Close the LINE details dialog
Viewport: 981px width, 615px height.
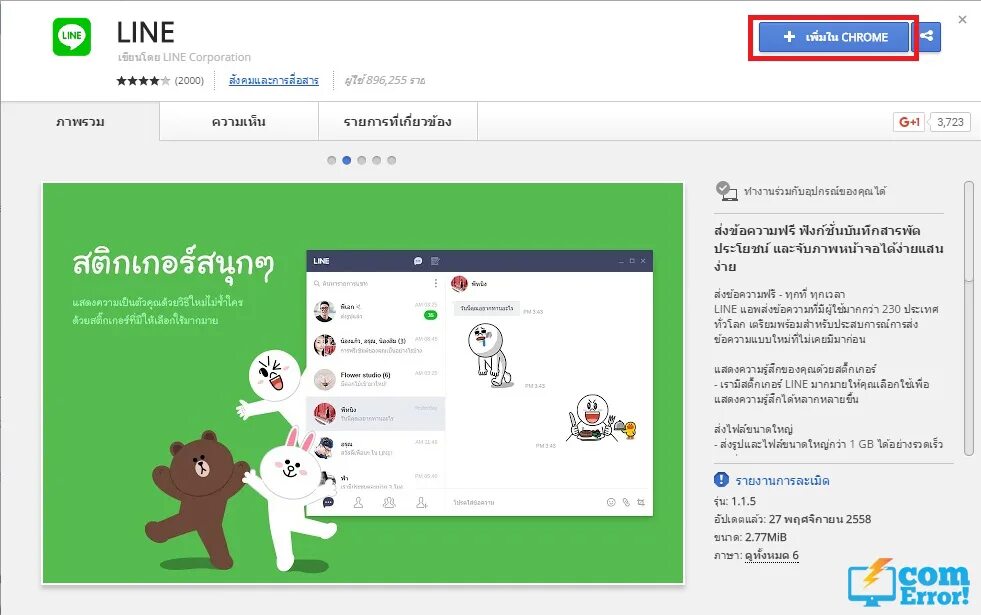[962, 19]
